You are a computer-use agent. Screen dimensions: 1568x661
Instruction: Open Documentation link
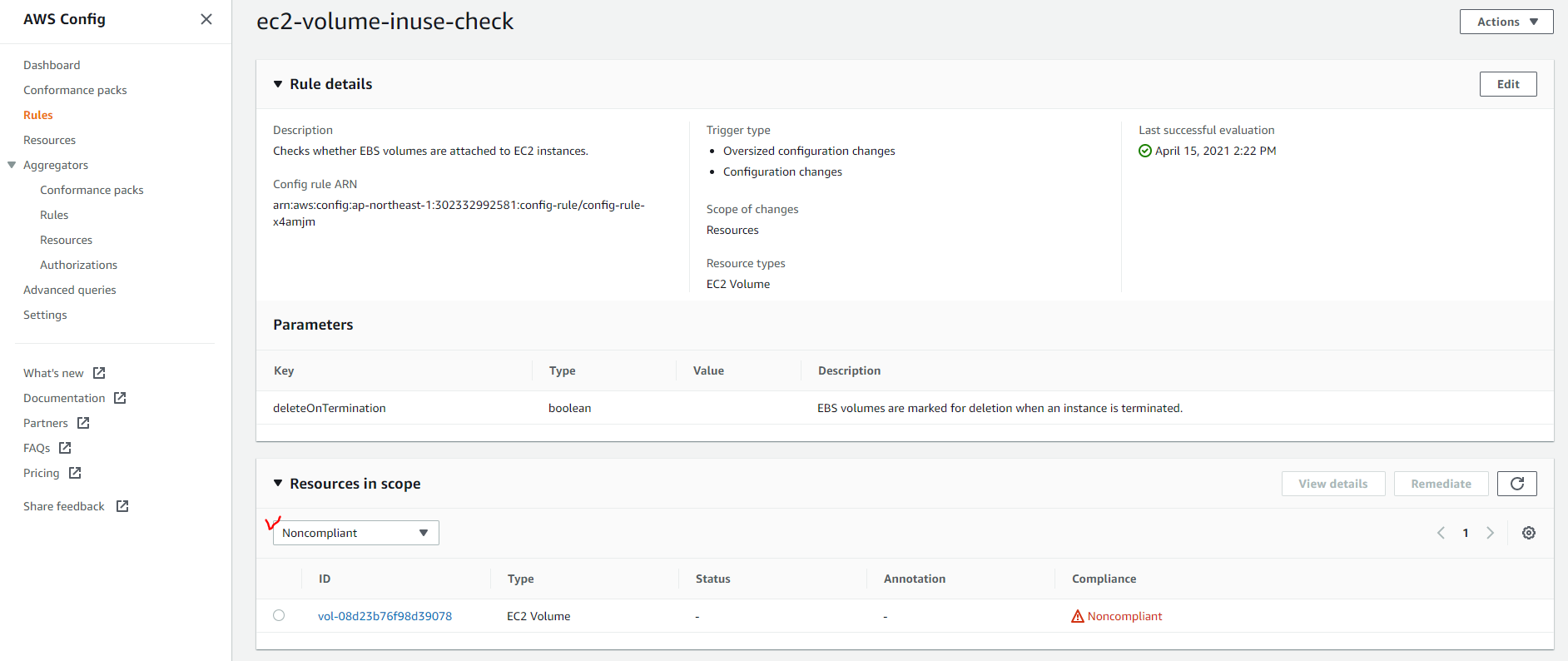[x=64, y=398]
